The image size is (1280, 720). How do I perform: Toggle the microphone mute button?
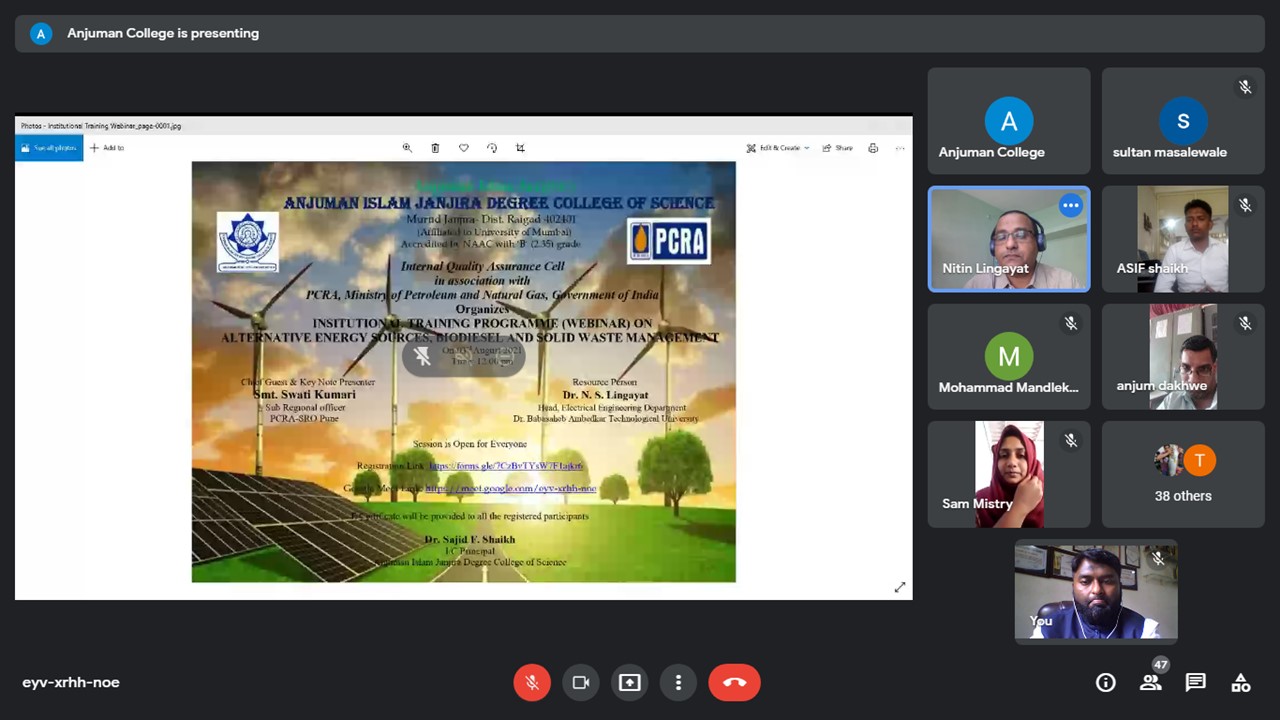pyautogui.click(x=532, y=682)
